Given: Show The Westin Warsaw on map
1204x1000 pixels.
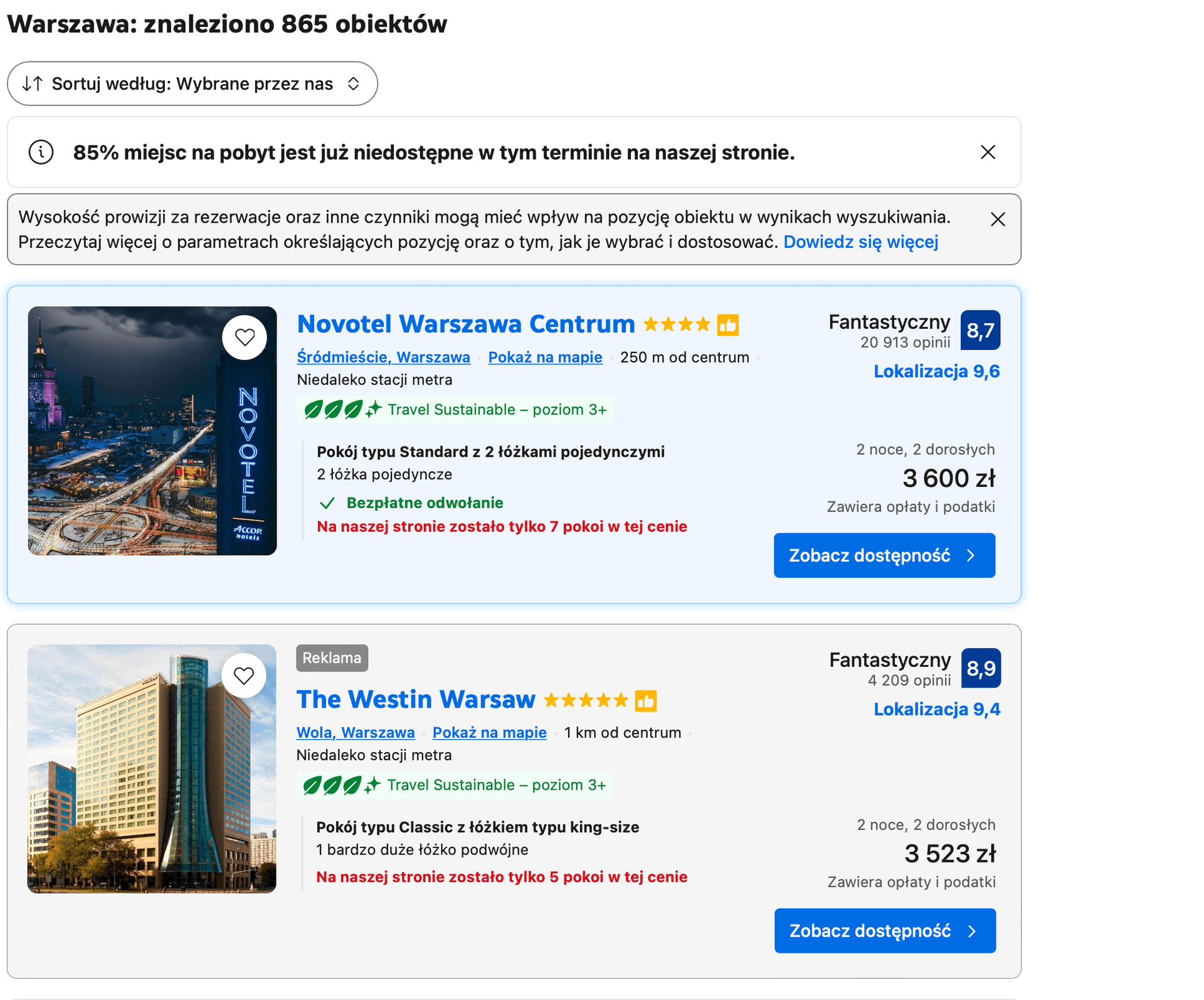Looking at the screenshot, I should [489, 733].
